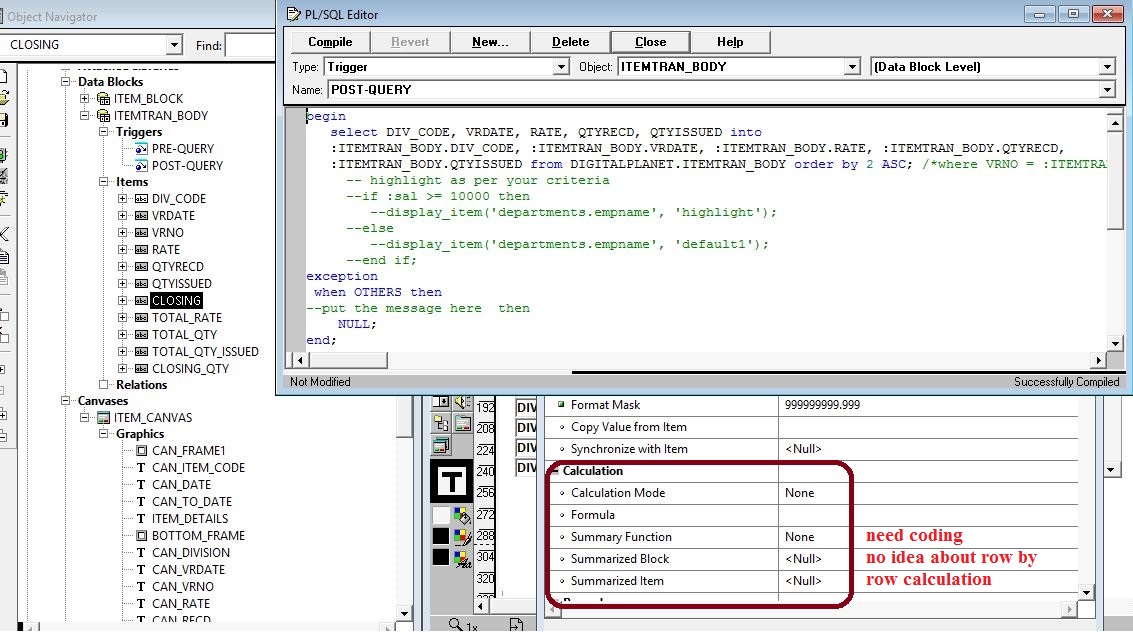Image resolution: width=1133 pixels, height=632 pixels.
Task: Click the white fill color swatch
Action: tap(441, 515)
